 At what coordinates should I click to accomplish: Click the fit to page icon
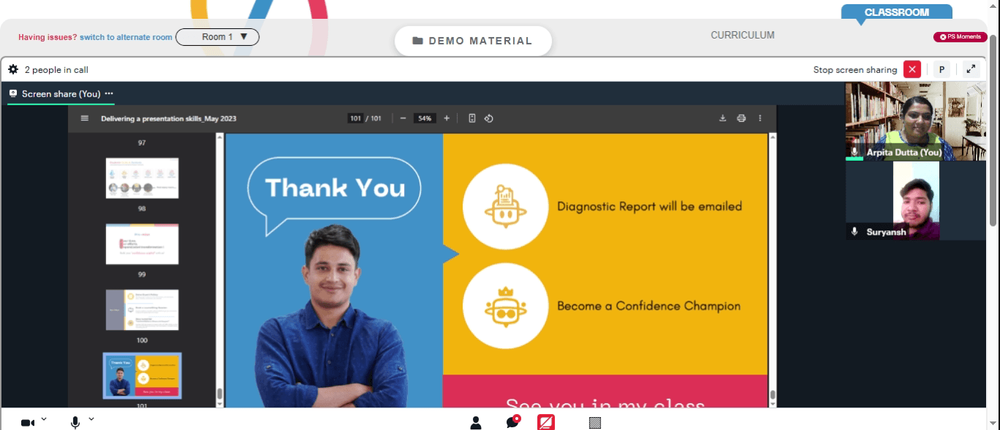pos(472,118)
